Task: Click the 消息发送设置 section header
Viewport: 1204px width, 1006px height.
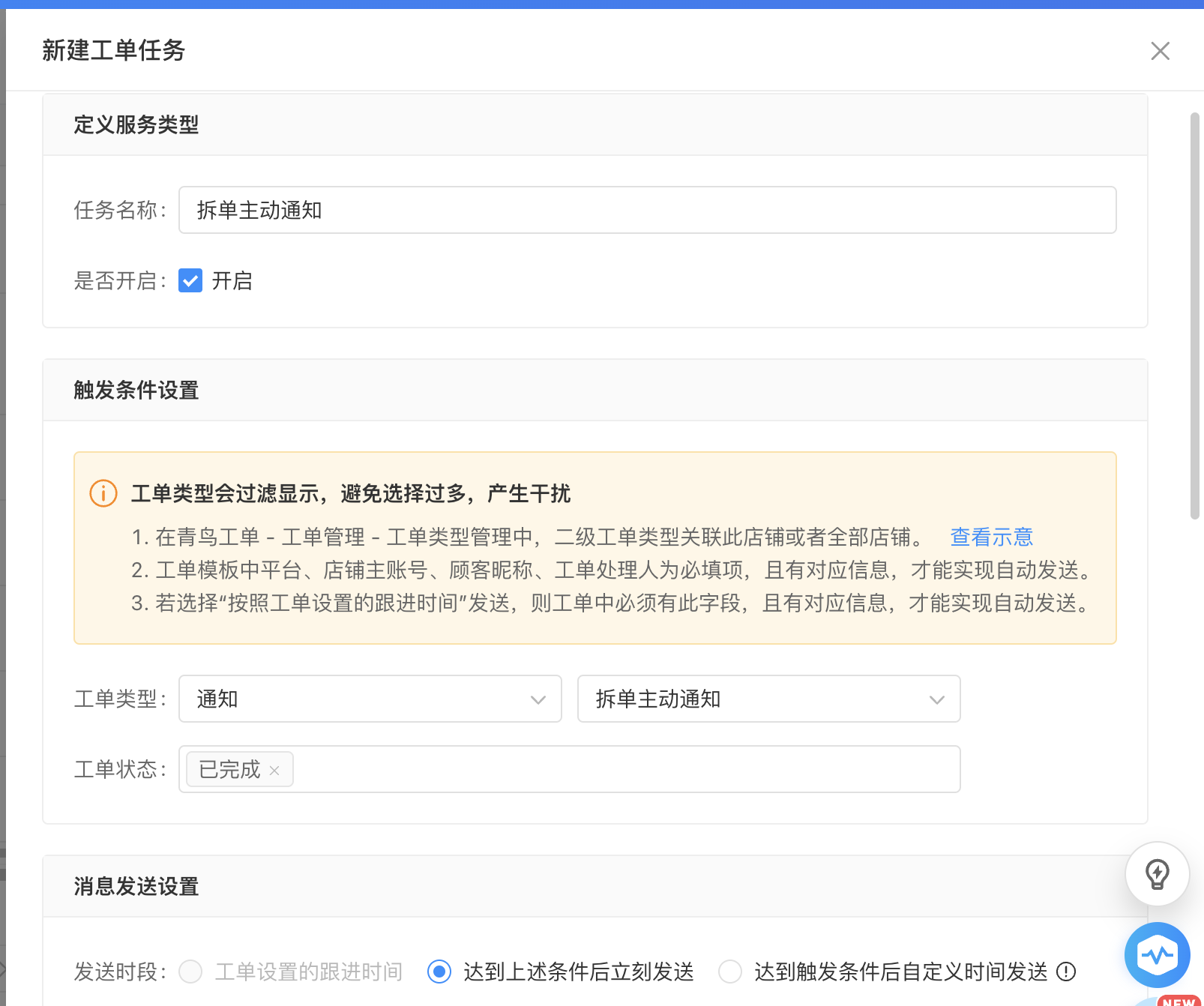Action: pos(595,886)
